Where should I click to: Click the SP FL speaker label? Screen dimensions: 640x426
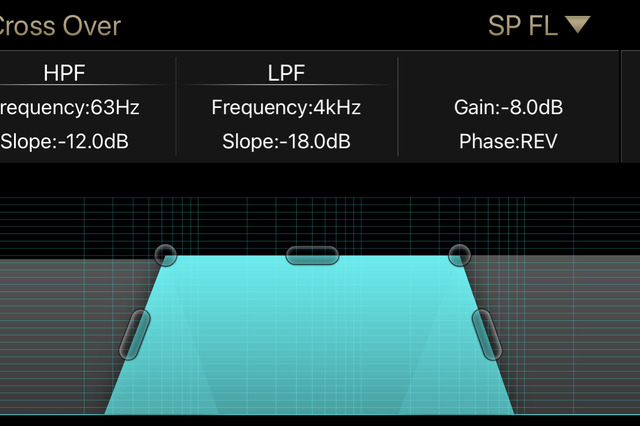click(x=523, y=26)
